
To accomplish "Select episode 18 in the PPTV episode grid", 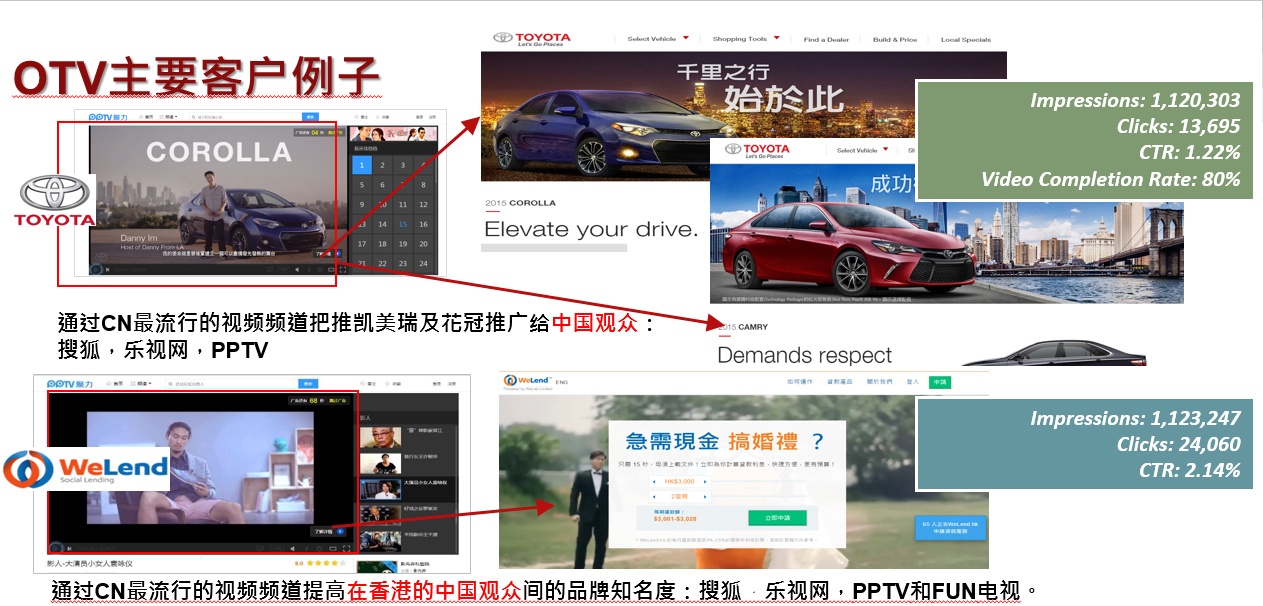I will pos(382,244).
